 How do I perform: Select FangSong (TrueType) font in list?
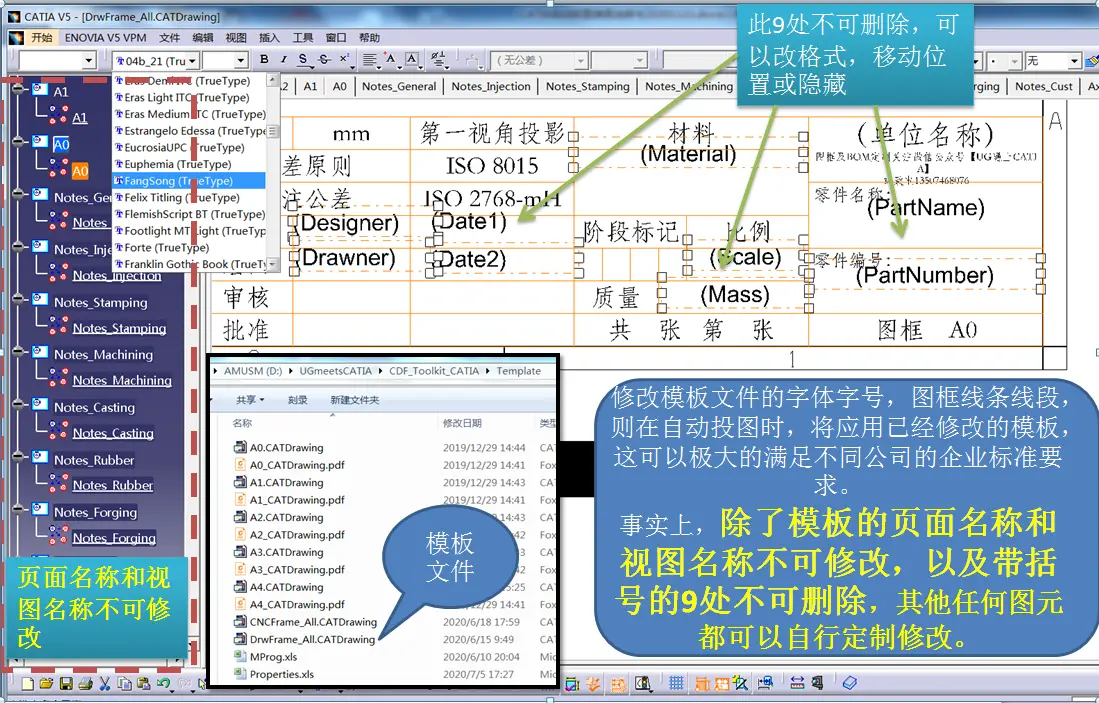(189, 181)
